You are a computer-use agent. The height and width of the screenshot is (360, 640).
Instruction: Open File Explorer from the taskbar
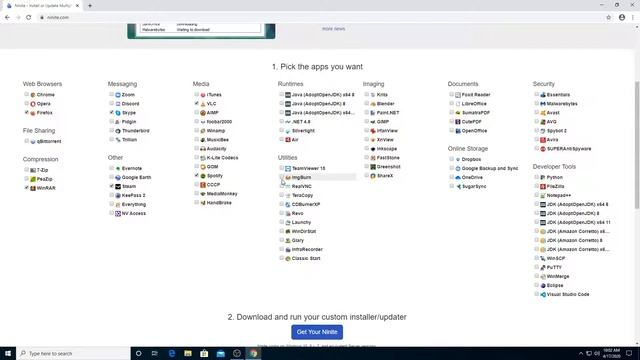pyautogui.click(x=188, y=353)
